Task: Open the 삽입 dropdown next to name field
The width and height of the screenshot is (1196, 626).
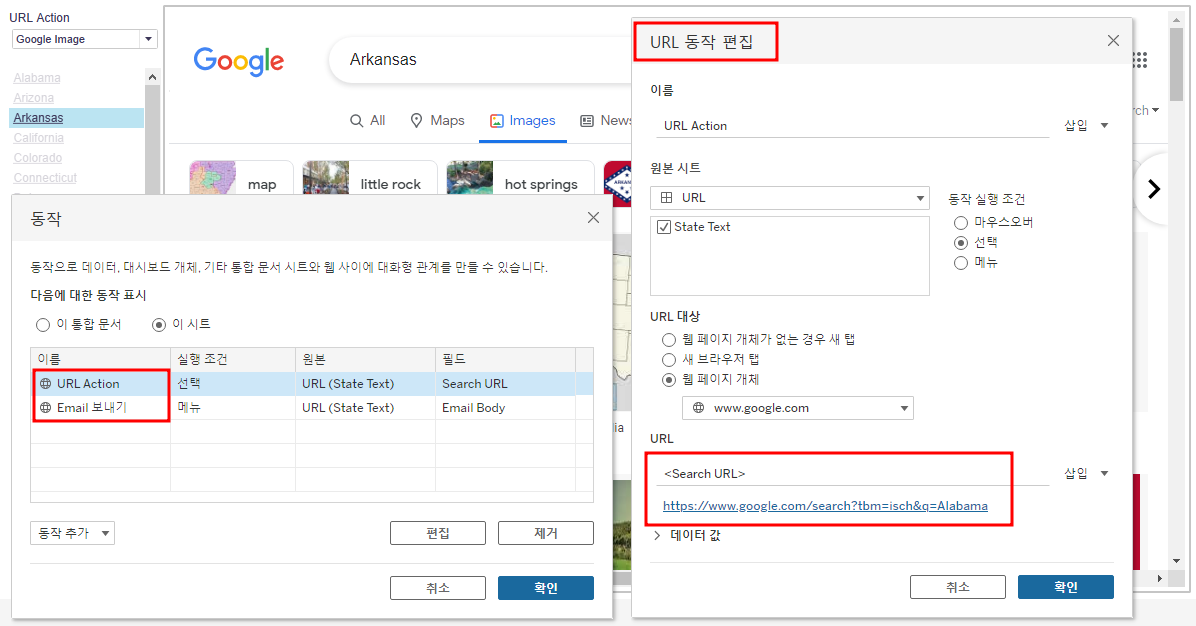Action: [1086, 125]
